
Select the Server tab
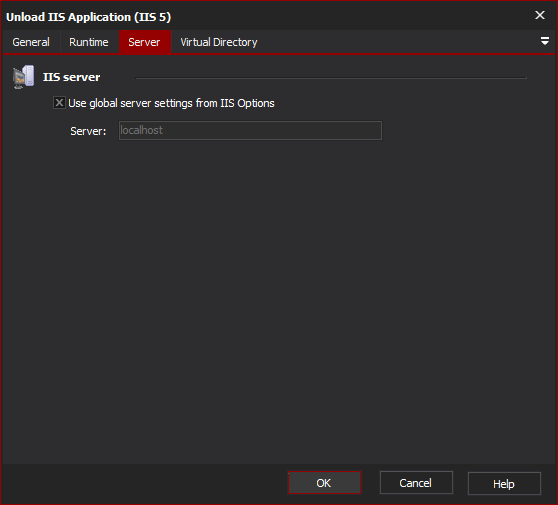(144, 42)
